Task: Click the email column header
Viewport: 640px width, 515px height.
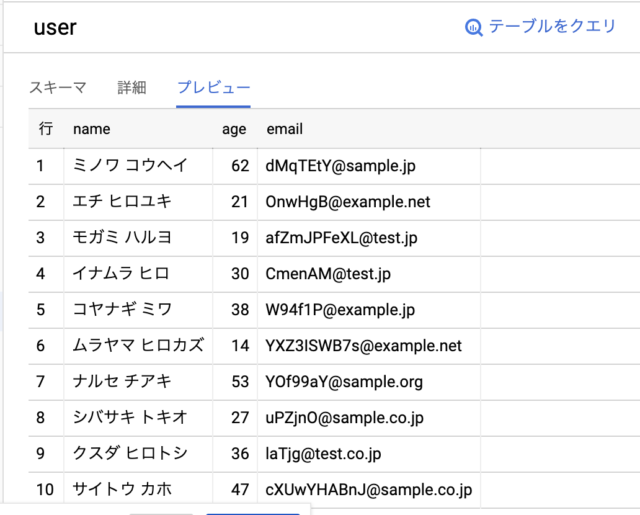Action: (284, 129)
